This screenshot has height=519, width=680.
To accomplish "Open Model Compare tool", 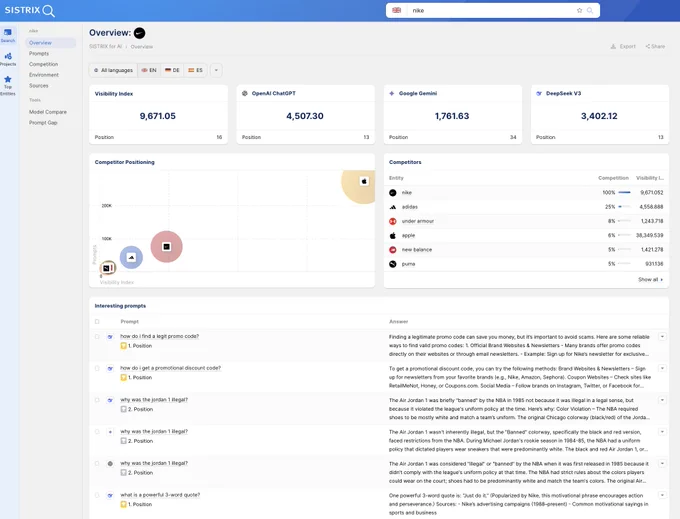I will tap(48, 112).
